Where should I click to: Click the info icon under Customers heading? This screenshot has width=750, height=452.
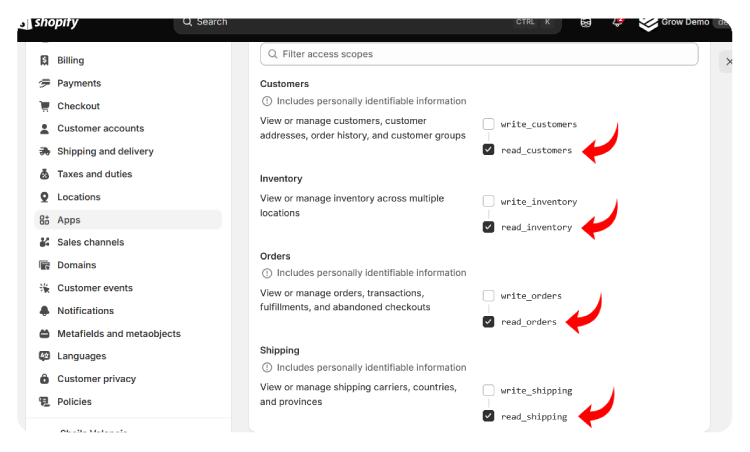point(267,101)
